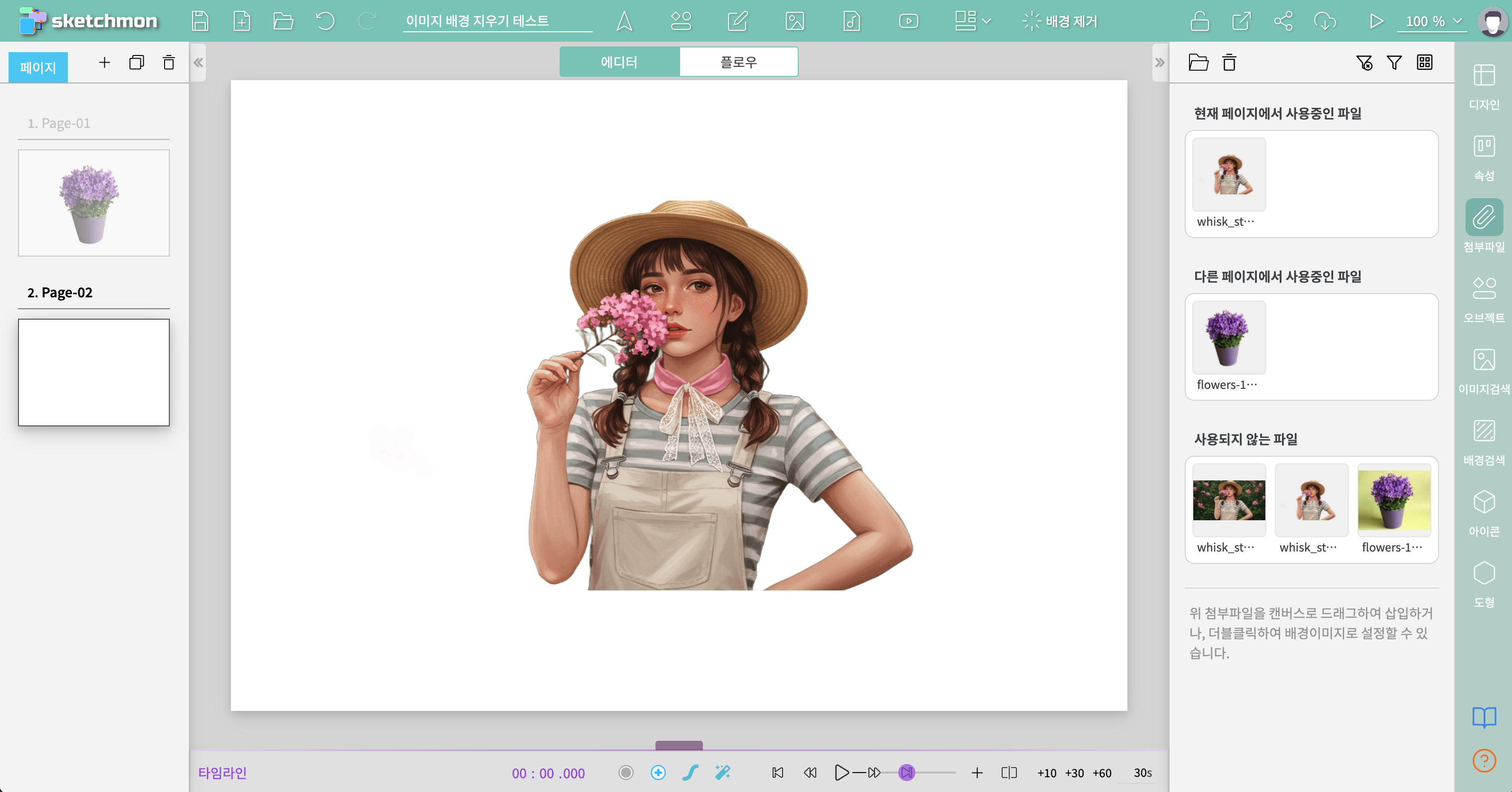The height and width of the screenshot is (792, 1512).
Task: Click the magic wand timeline icon
Action: (x=722, y=772)
